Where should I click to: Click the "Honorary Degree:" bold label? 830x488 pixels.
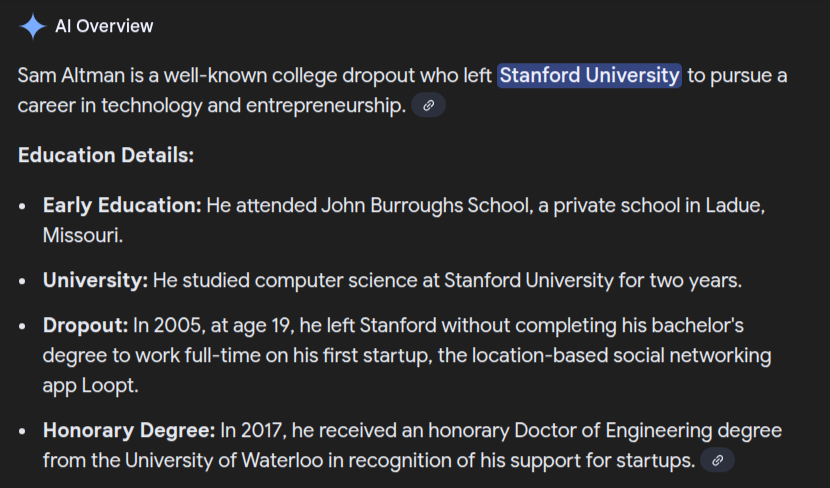click(x=129, y=431)
